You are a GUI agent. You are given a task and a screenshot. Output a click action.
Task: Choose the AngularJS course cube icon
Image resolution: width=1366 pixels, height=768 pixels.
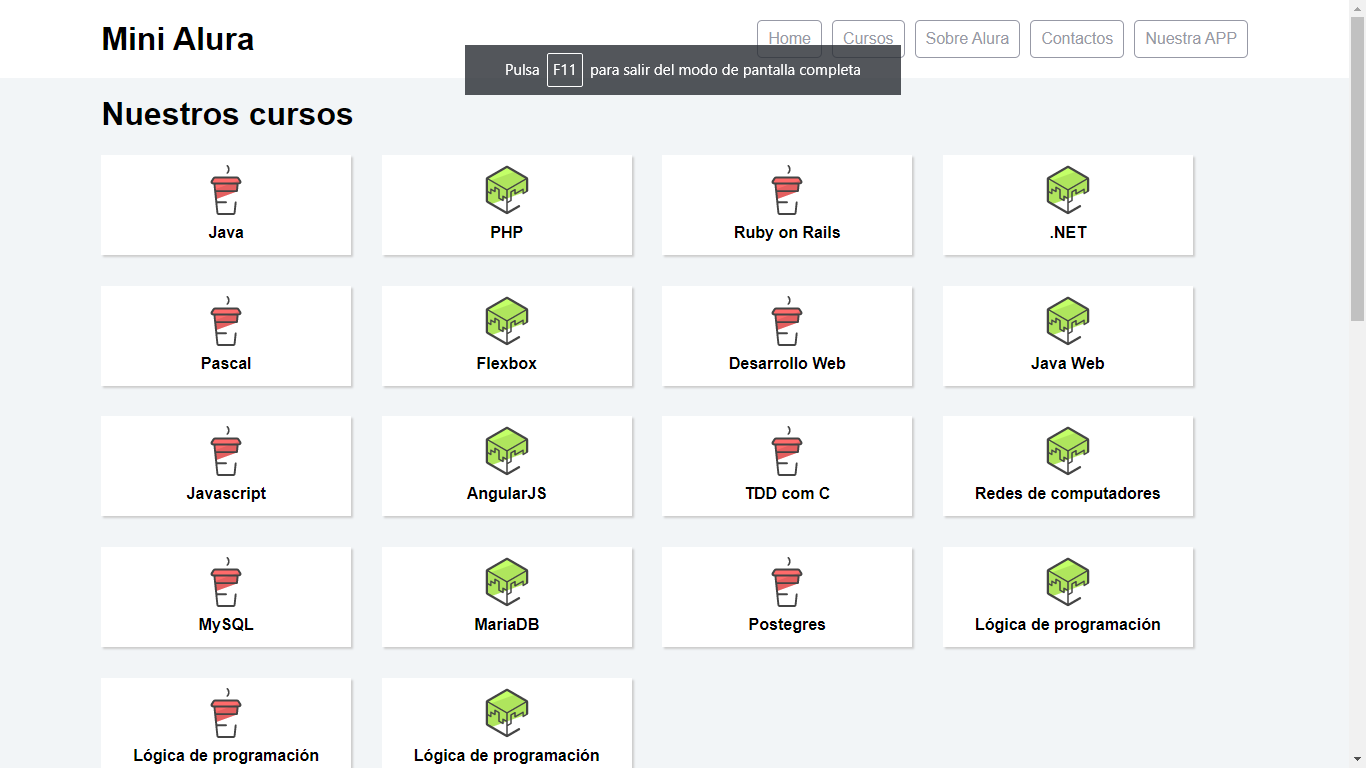507,451
